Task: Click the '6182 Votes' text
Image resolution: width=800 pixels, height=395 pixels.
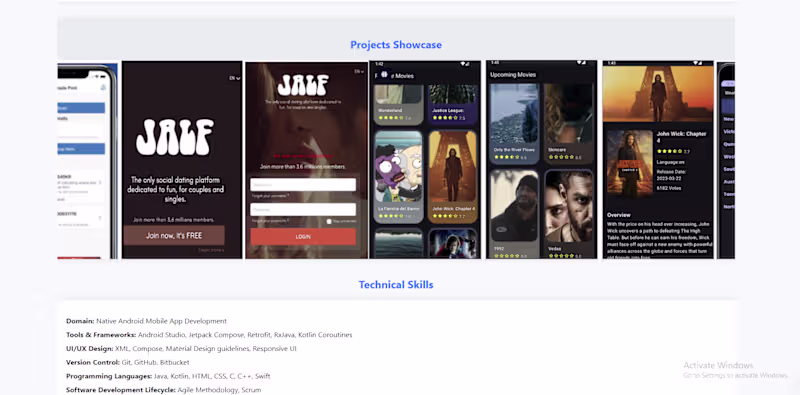Action: tap(669, 188)
